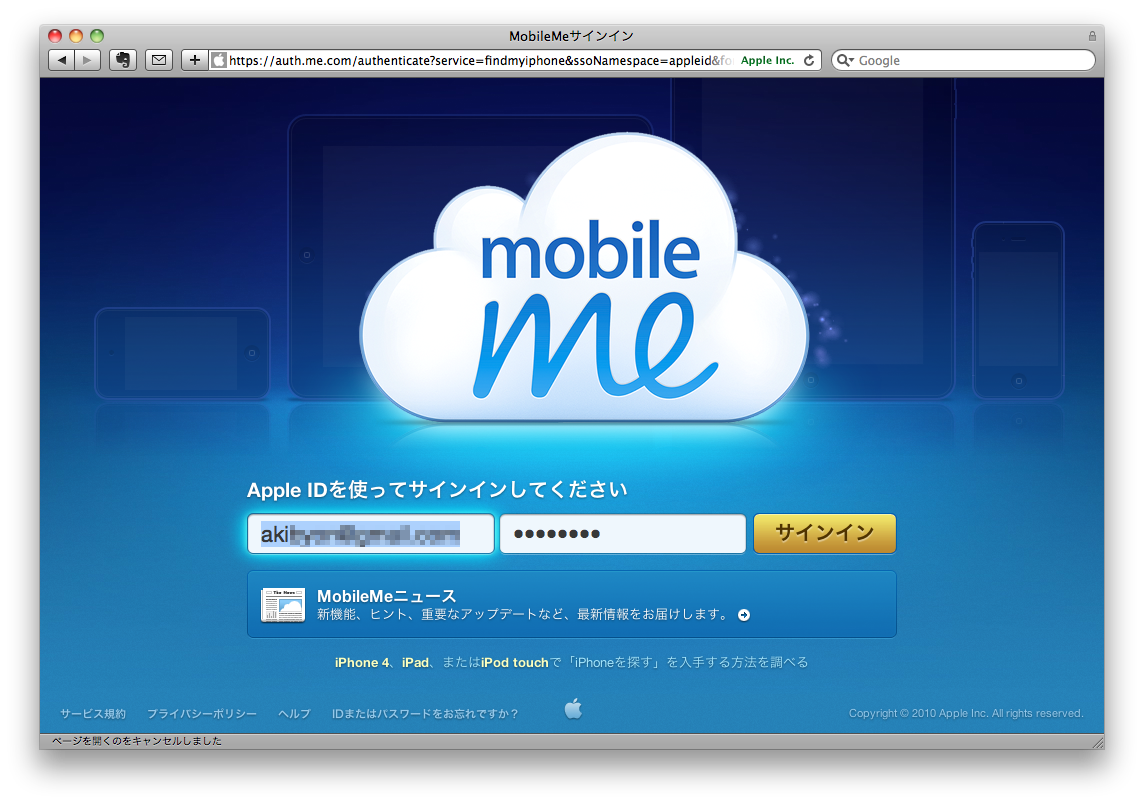This screenshot has height=800, width=1144.
Task: Click IDまたはパスワードをお忘れですか link
Action: click(425, 713)
